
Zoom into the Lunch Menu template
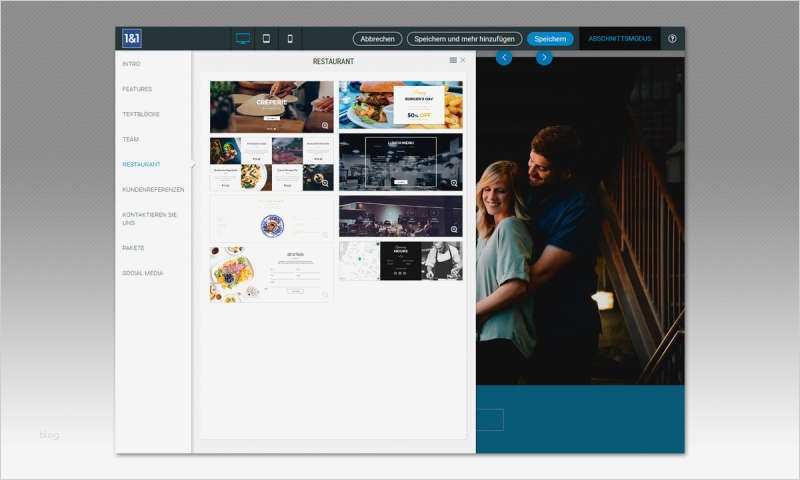tap(454, 183)
